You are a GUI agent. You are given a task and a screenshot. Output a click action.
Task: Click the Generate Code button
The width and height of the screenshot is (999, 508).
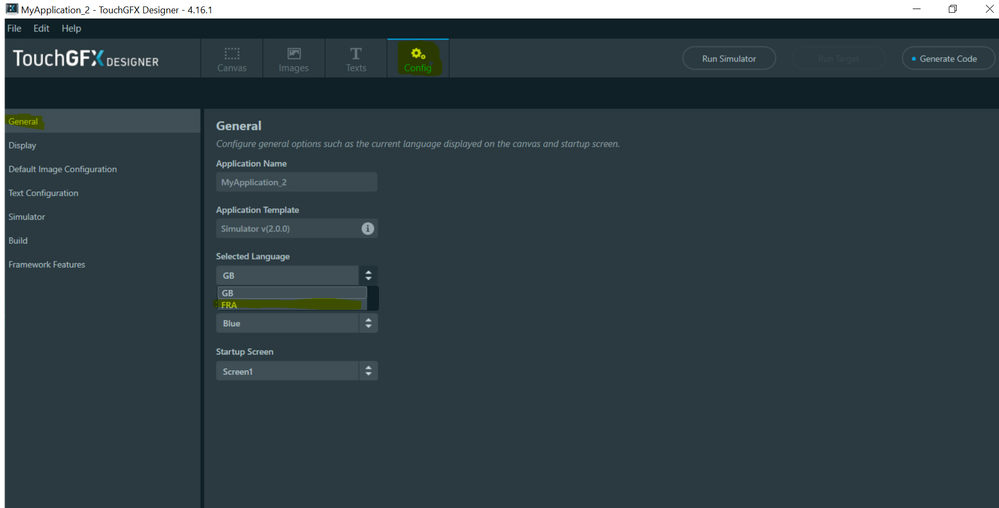tap(948, 59)
